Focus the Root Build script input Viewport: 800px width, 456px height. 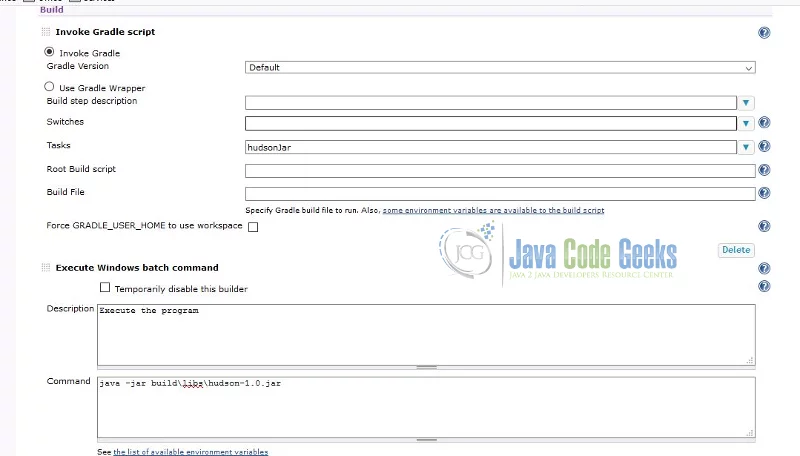(500, 171)
